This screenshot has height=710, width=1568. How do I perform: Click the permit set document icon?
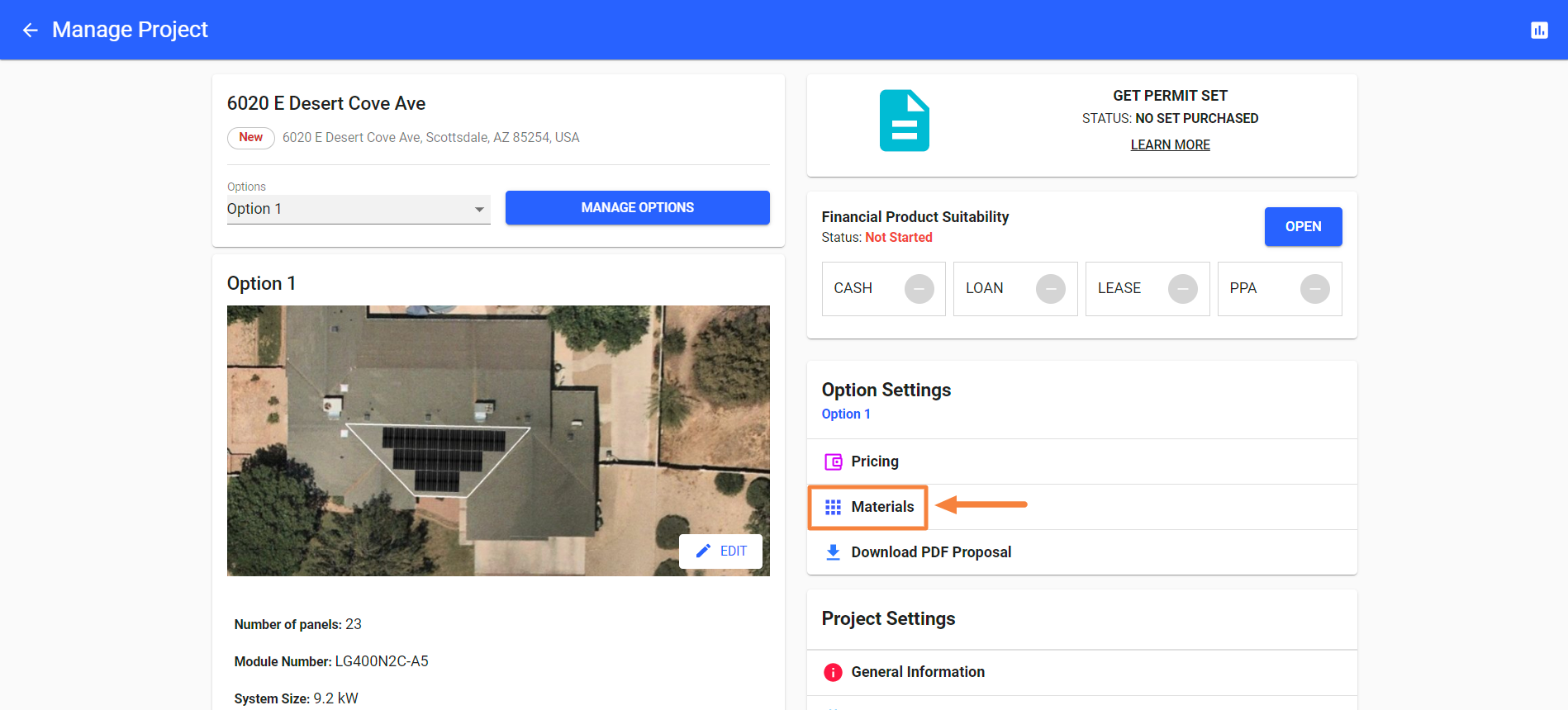904,121
